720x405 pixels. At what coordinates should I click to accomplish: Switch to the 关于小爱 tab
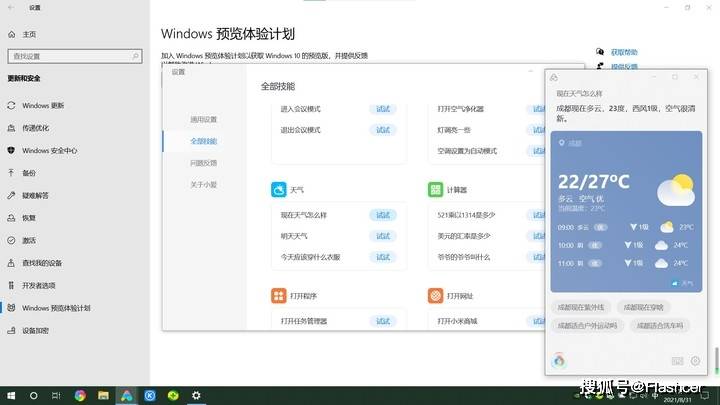[203, 185]
